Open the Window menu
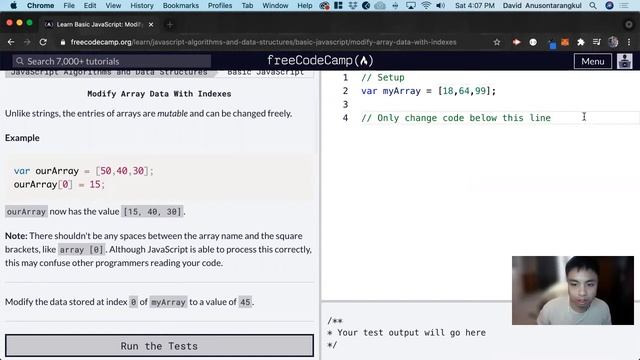Screen dimensions: 640x360 point(275,5)
